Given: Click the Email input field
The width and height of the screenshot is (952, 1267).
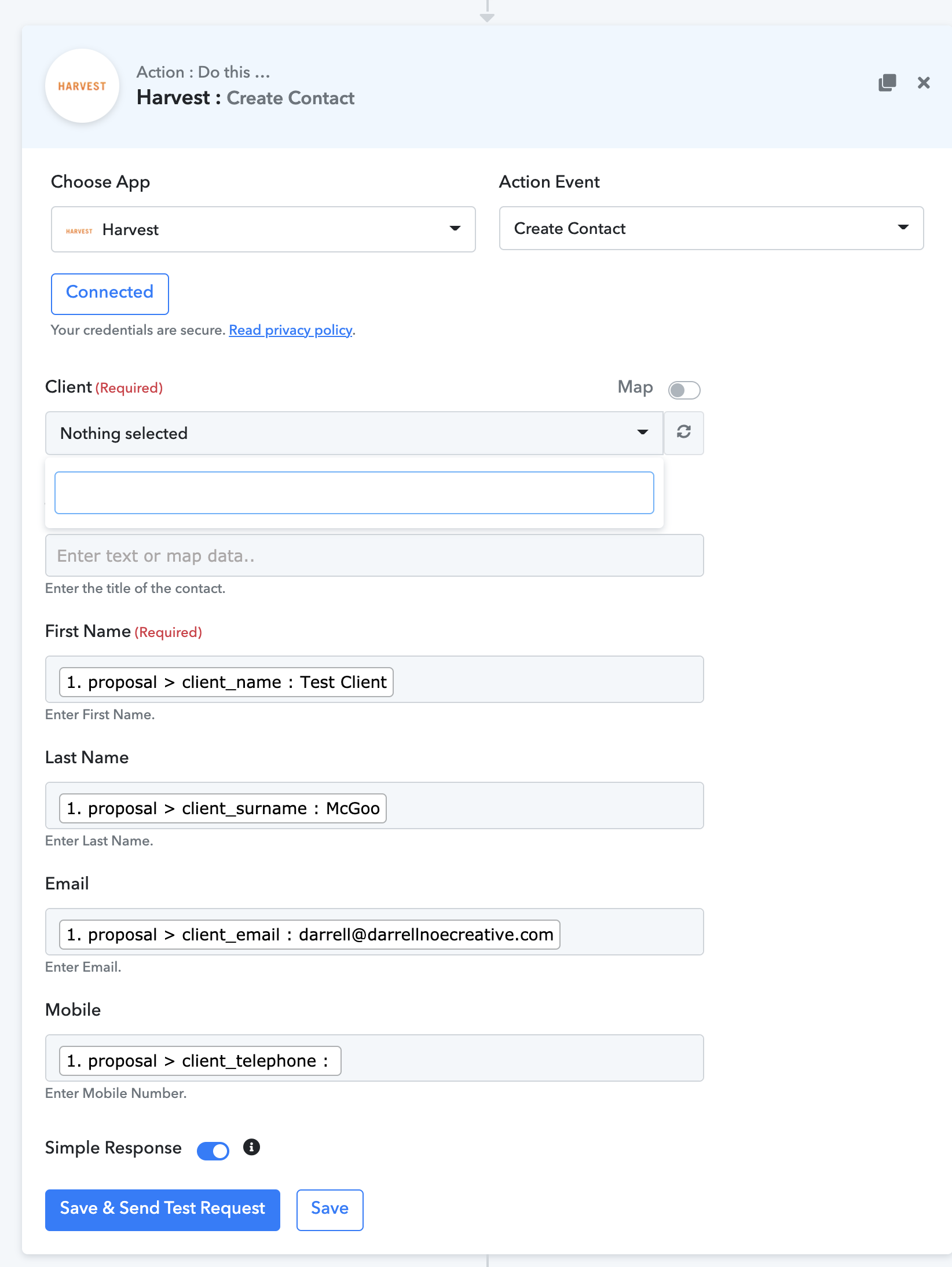Looking at the screenshot, I should click(x=375, y=932).
